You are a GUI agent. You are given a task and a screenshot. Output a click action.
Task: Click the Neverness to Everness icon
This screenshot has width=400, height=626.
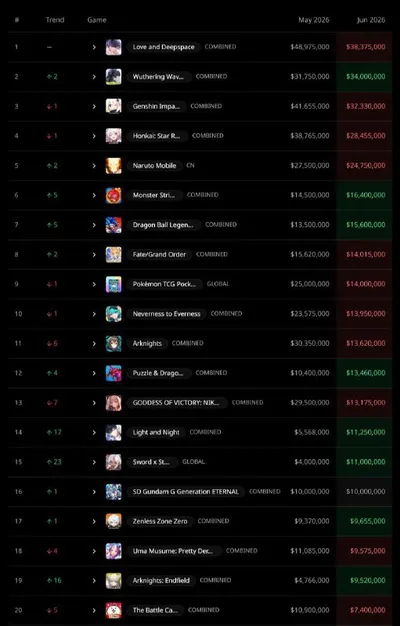click(114, 314)
